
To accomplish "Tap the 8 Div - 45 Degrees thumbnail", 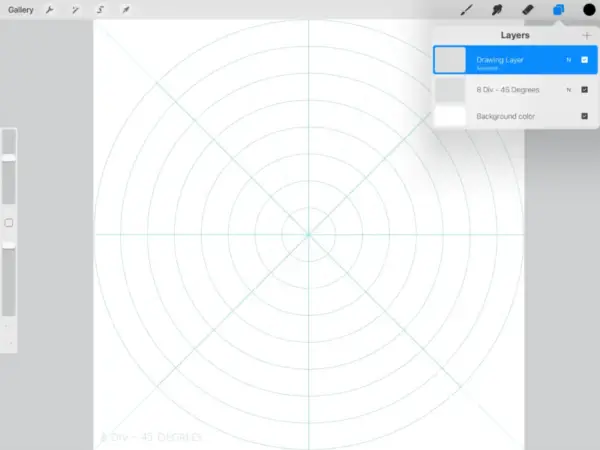I will pos(450,90).
